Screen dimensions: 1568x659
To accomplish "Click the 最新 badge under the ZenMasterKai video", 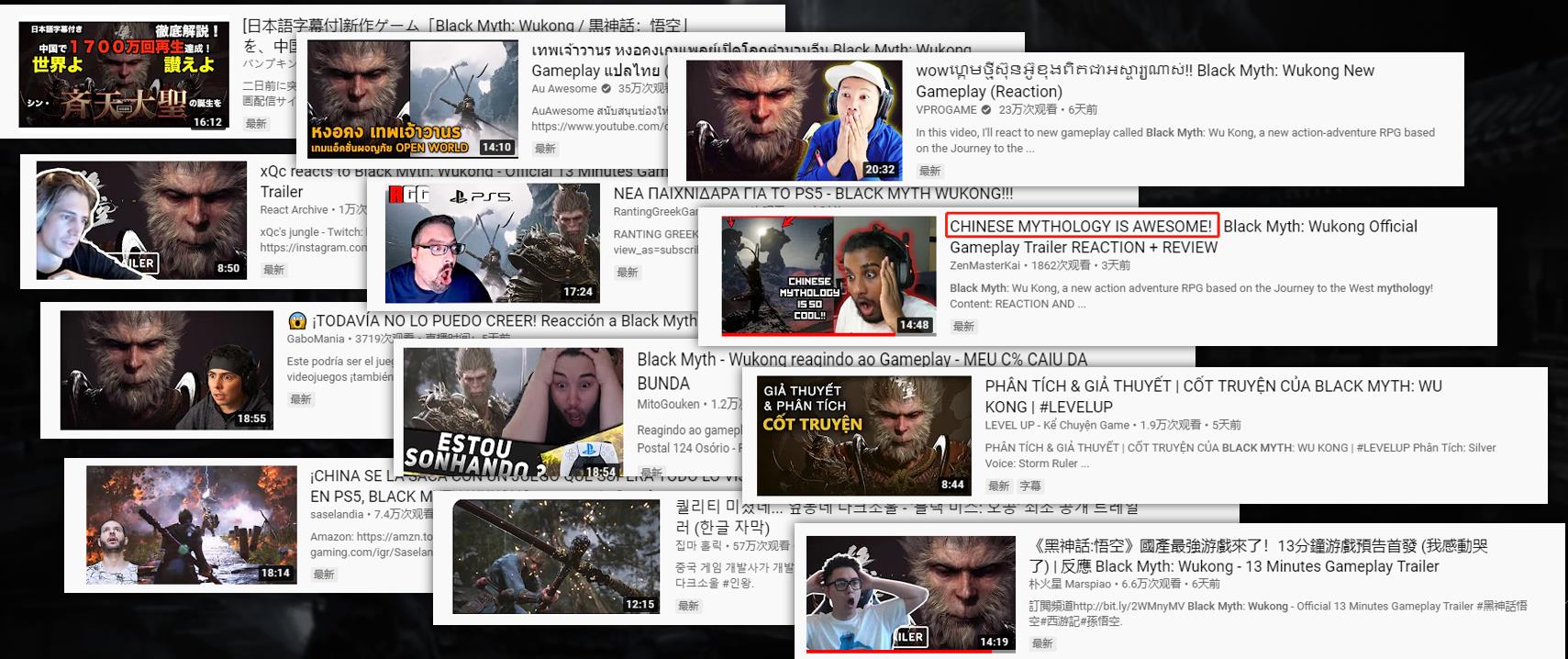I will [963, 326].
